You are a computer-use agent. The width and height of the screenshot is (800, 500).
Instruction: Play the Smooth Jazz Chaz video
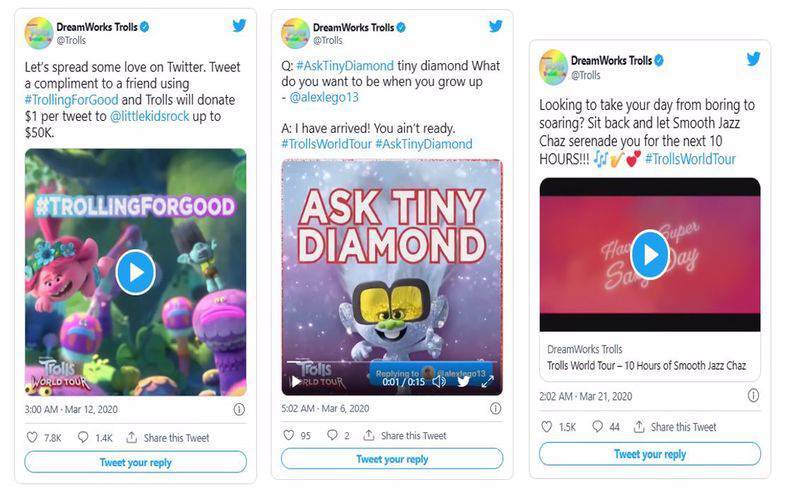tap(650, 255)
